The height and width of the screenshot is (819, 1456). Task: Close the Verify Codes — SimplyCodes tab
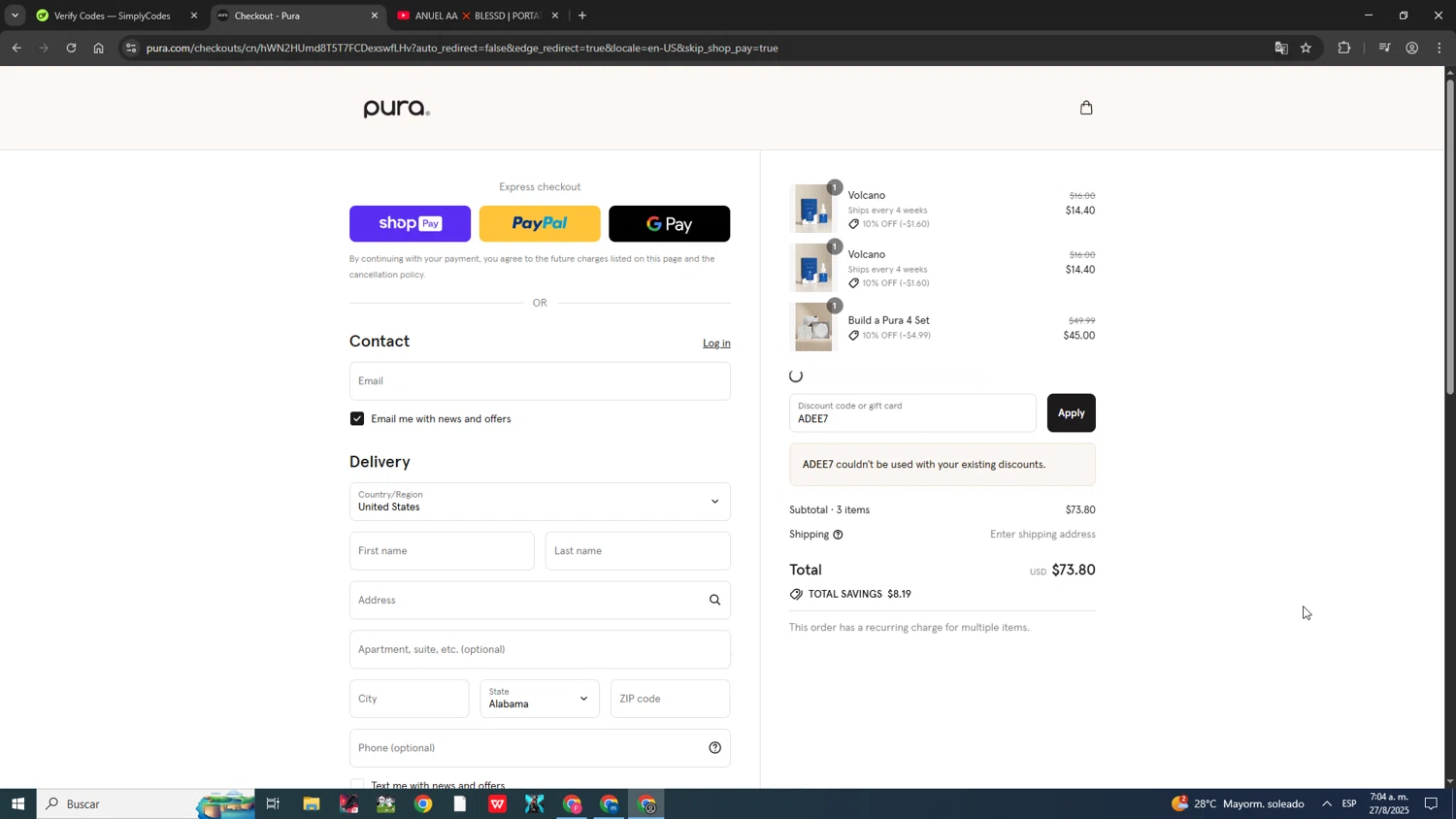(x=194, y=16)
